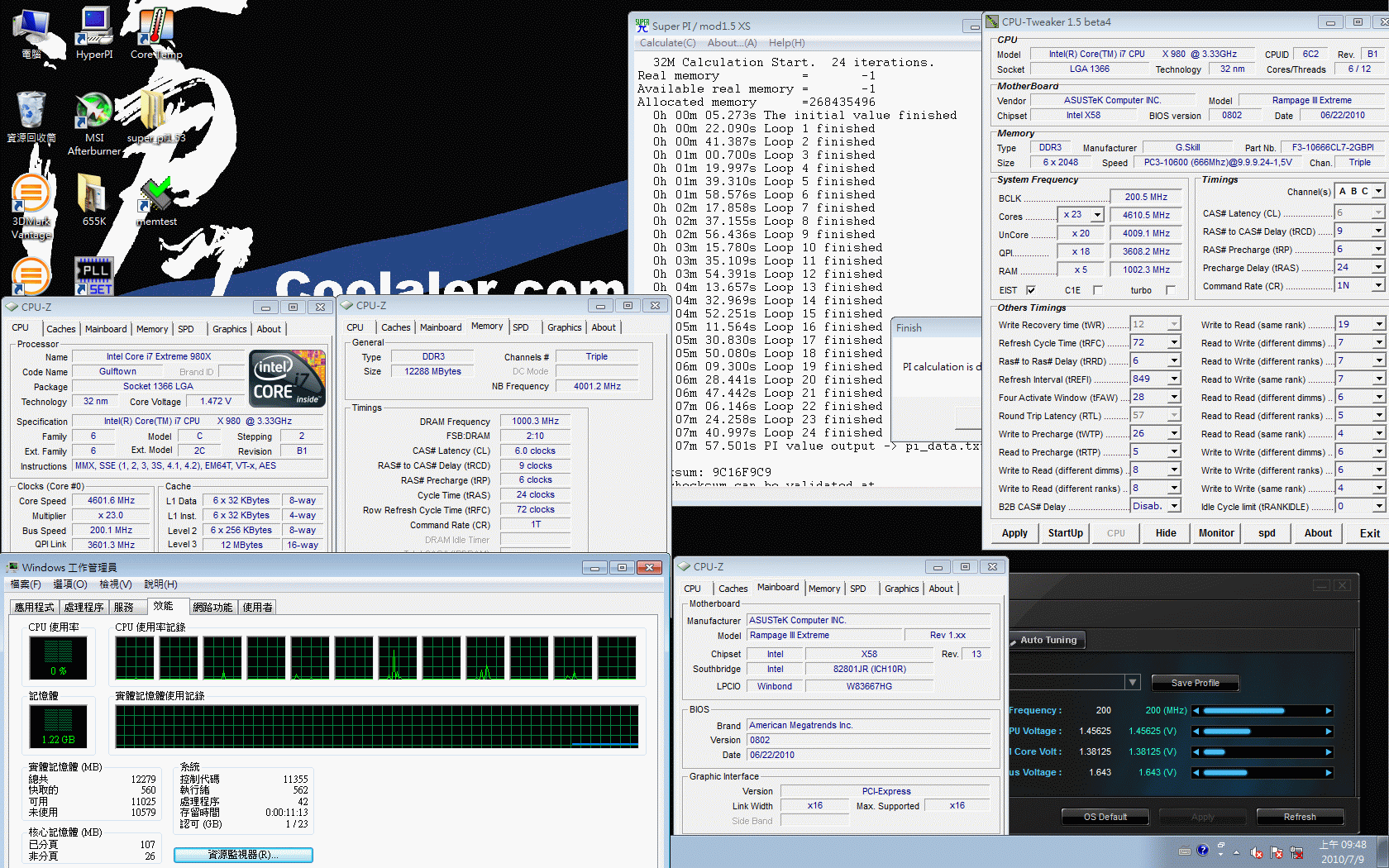Open SPD tab in middle CPU-Z window

coord(521,327)
